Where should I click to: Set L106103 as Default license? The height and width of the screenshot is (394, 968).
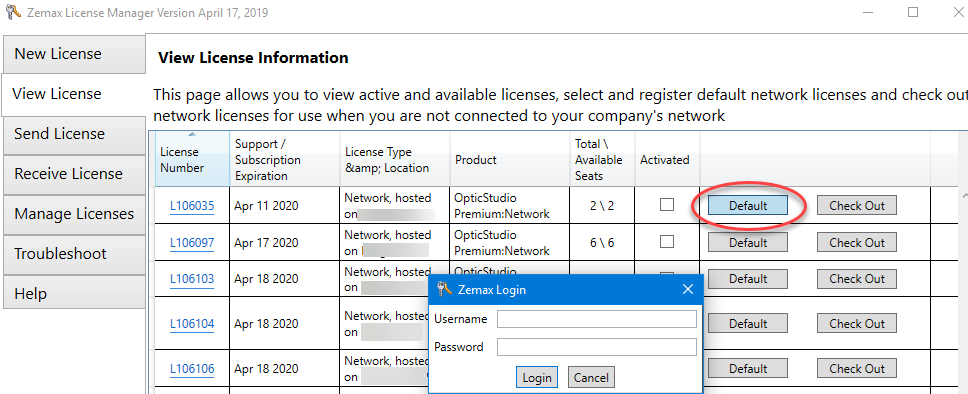748,279
